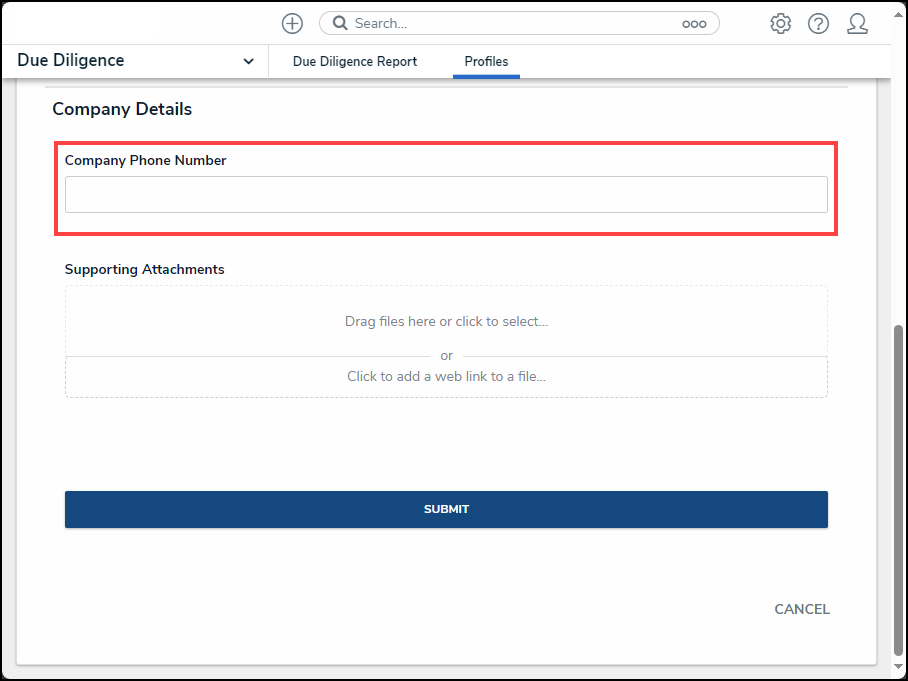Screen dimensions: 908x681
Task: Click the plus quick-create icon
Action: pyautogui.click(x=292, y=24)
